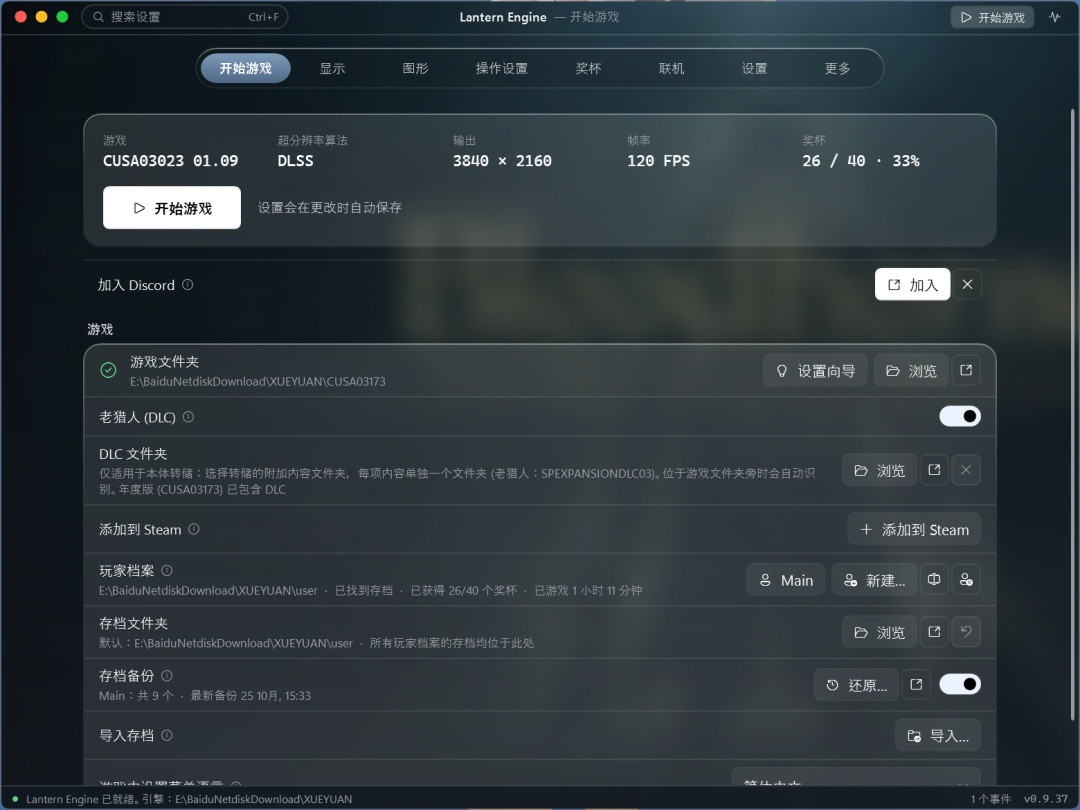This screenshot has width=1080, height=810.
Task: Click the status bar text Lantern Engine 已就绪
Action: [x=83, y=799]
